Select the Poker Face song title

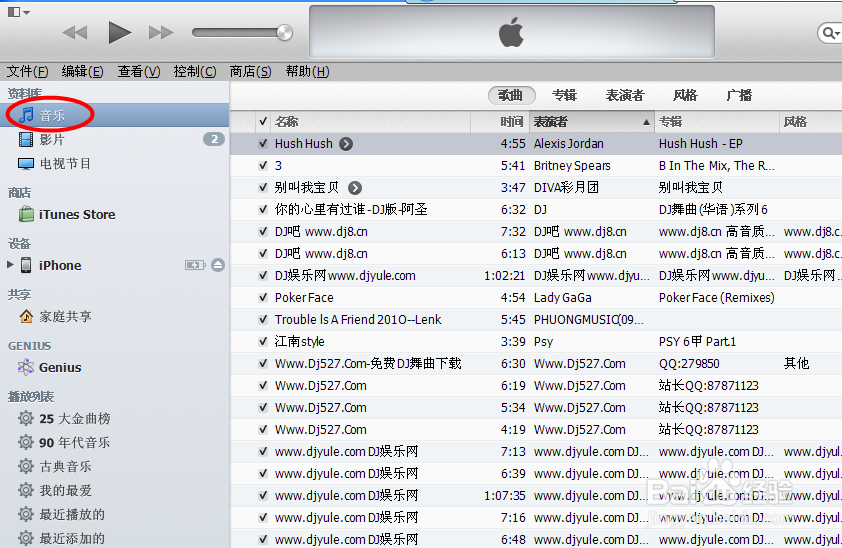coord(304,298)
